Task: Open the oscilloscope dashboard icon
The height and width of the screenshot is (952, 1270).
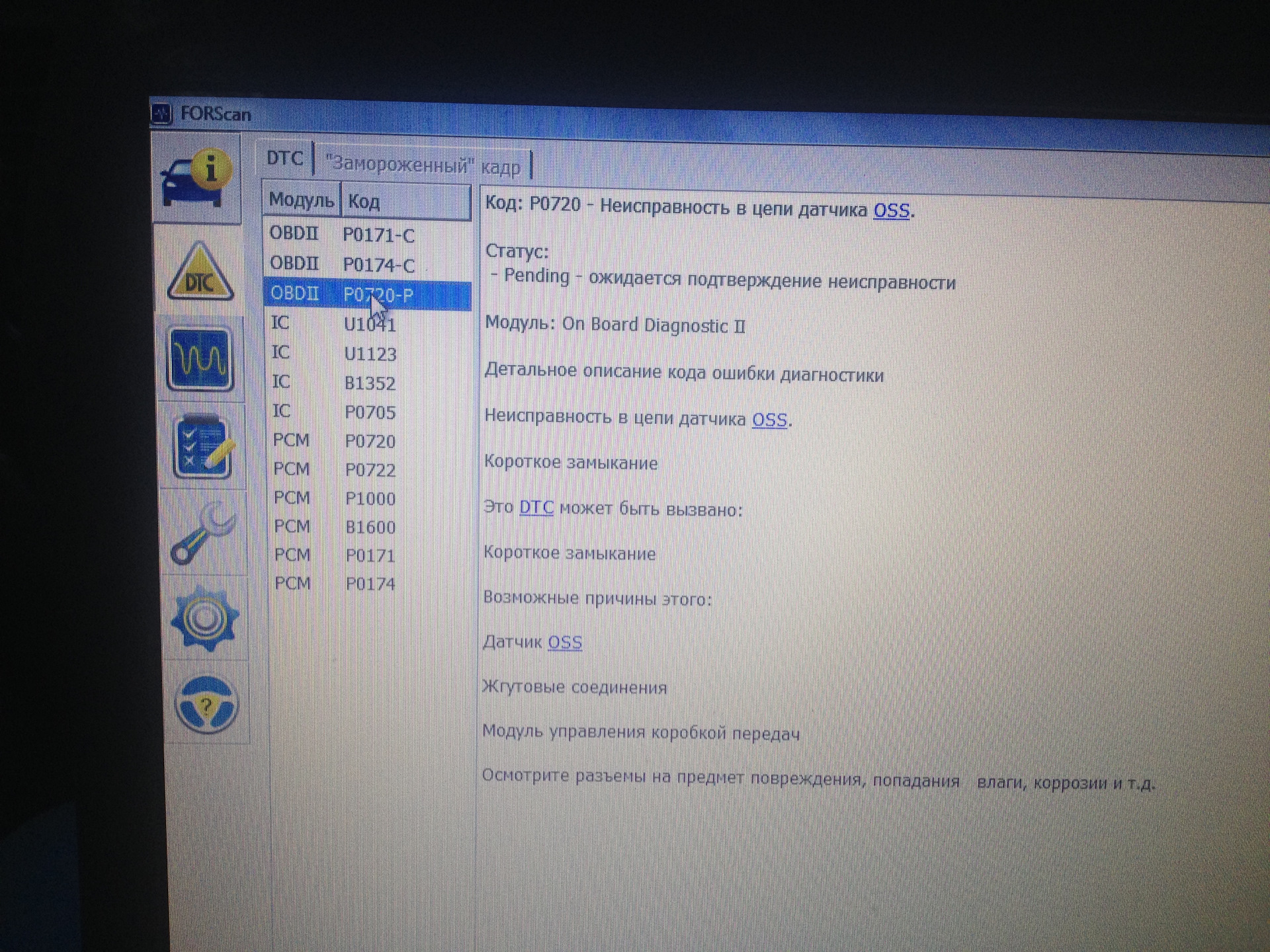Action: (x=200, y=359)
